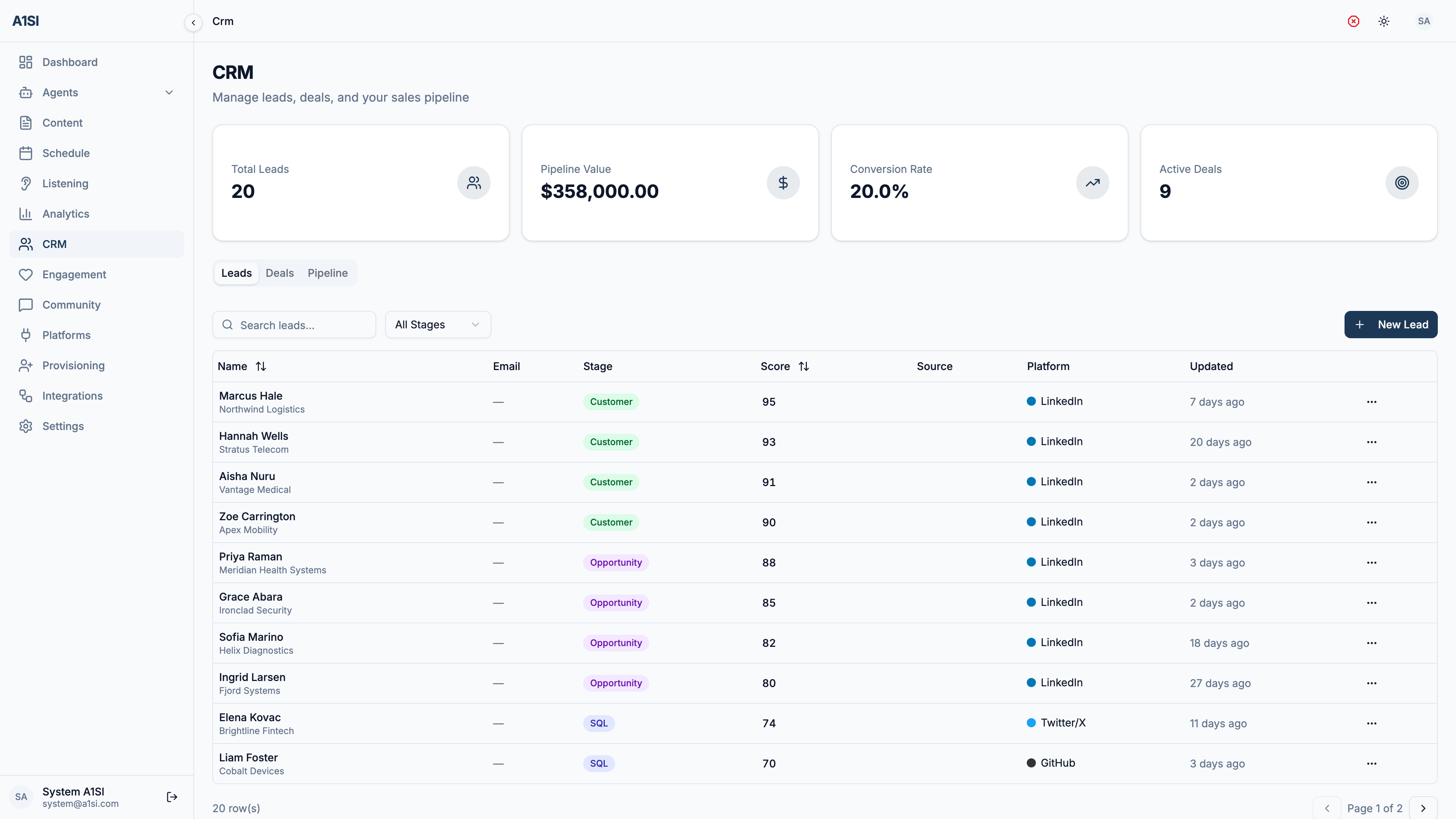Click the LinkedIn platform for Sofia Marino
1456x819 pixels.
click(x=1055, y=643)
